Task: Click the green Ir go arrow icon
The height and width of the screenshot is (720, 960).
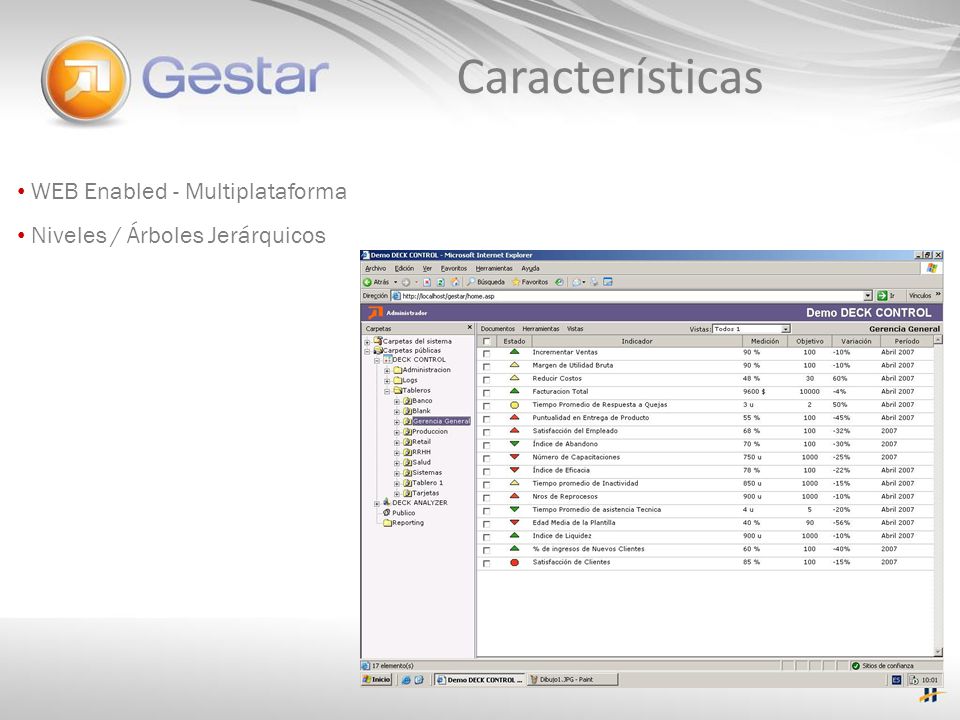Action: coord(882,296)
